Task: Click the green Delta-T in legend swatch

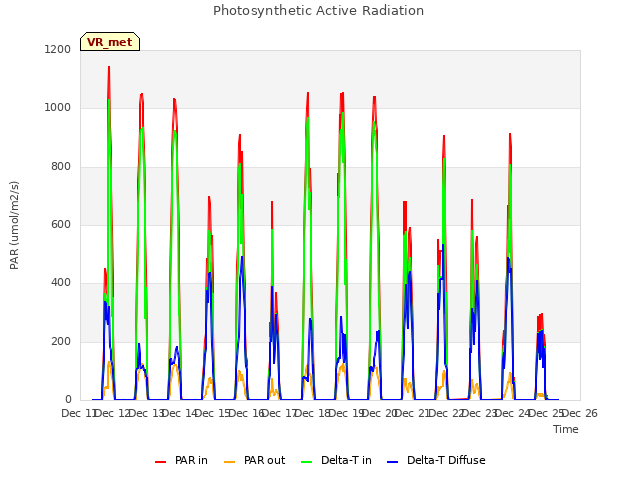Action: pos(307,462)
